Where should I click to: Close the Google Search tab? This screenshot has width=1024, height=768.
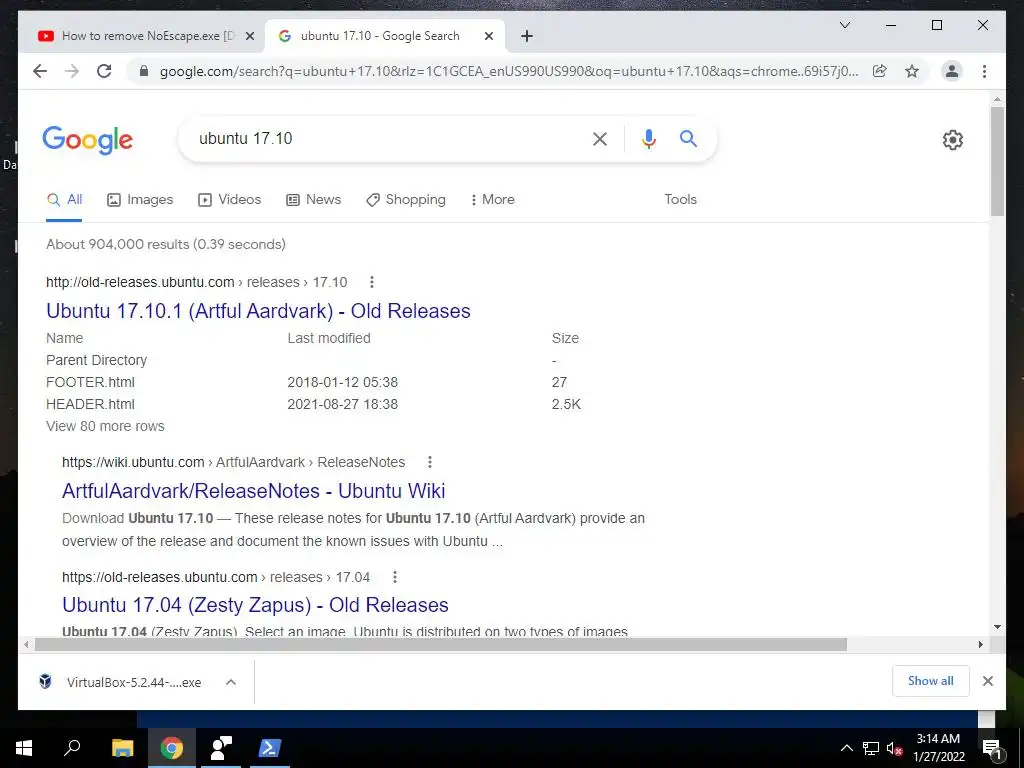tap(488, 37)
